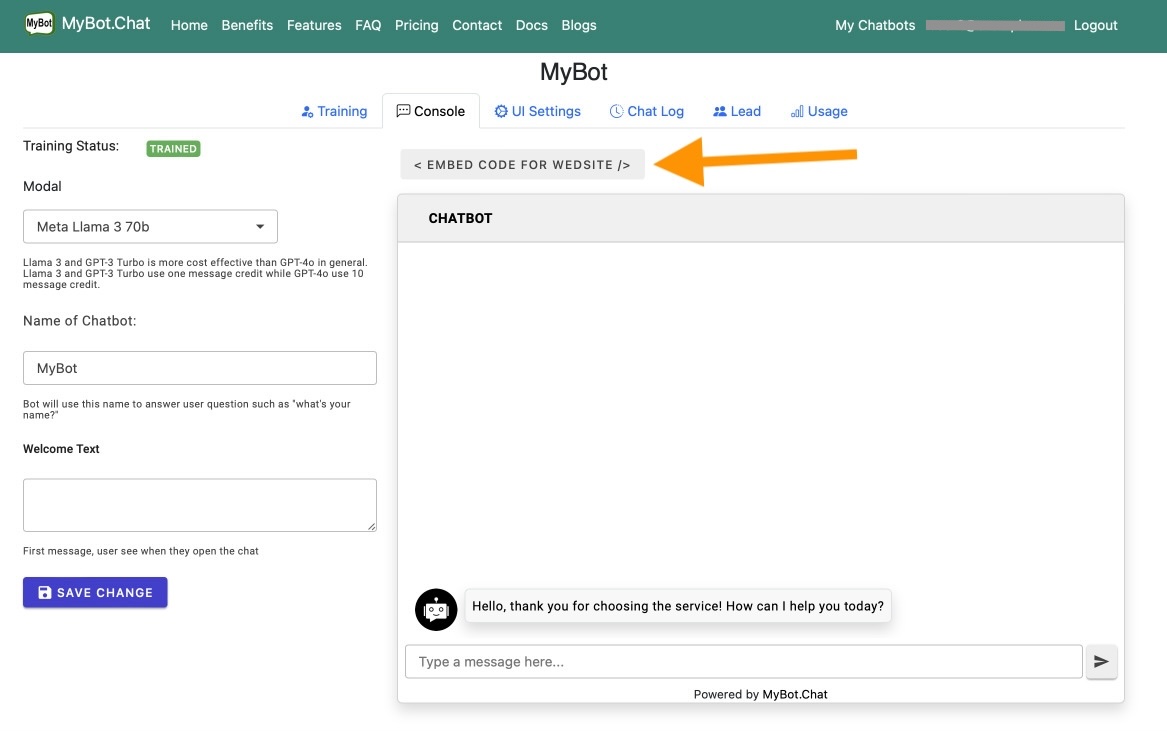
Task: Click the Type a message here field
Action: pyautogui.click(x=743, y=662)
